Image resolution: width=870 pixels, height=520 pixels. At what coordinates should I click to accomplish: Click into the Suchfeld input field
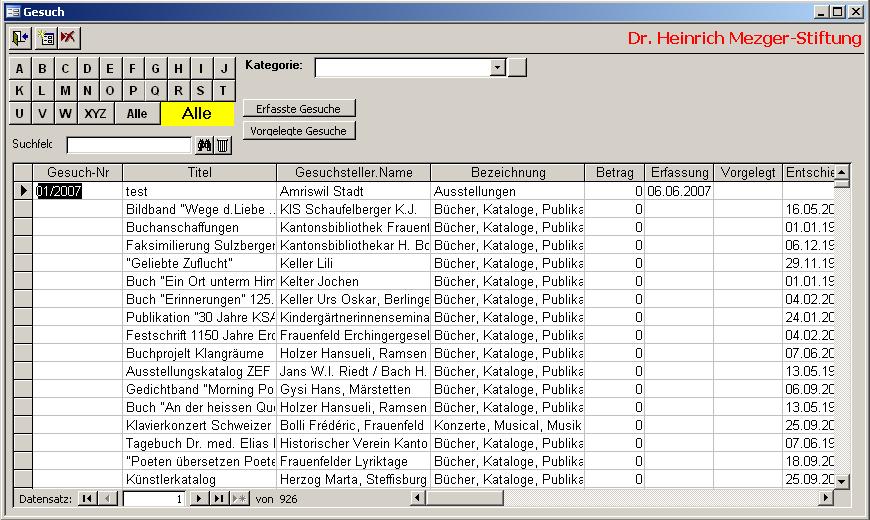click(x=128, y=145)
